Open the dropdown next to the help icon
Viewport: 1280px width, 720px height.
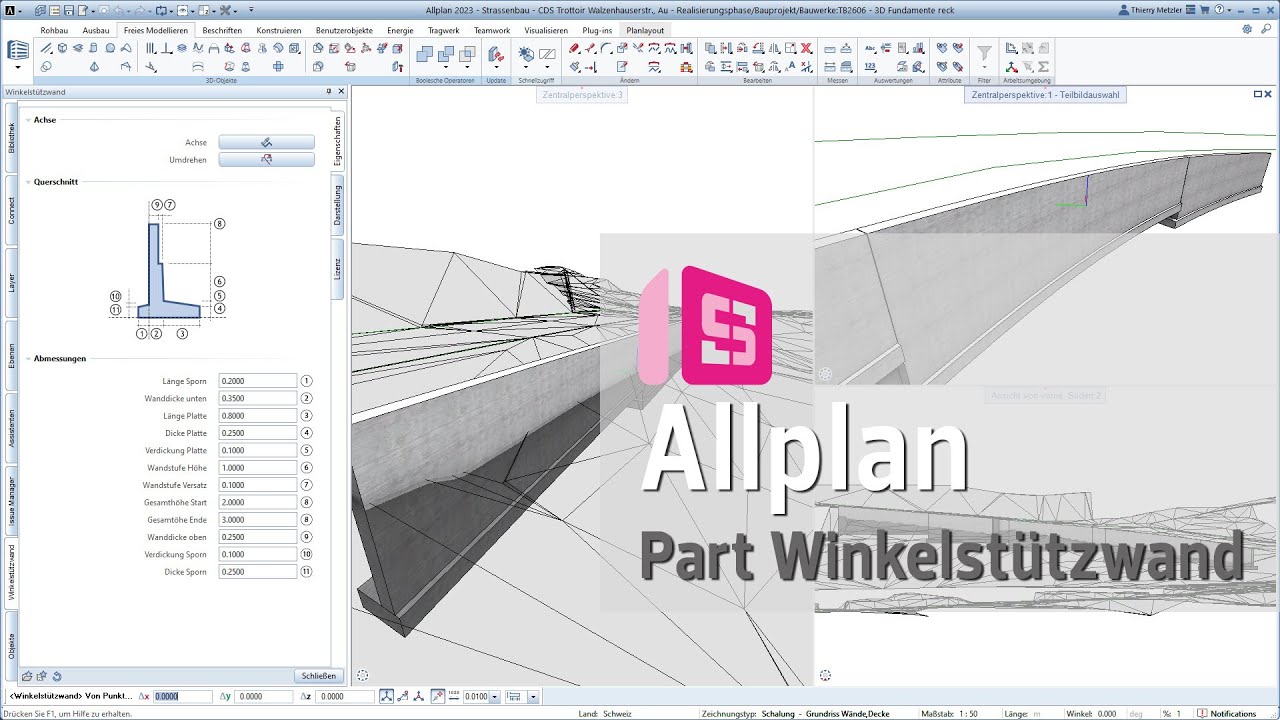[1229, 10]
